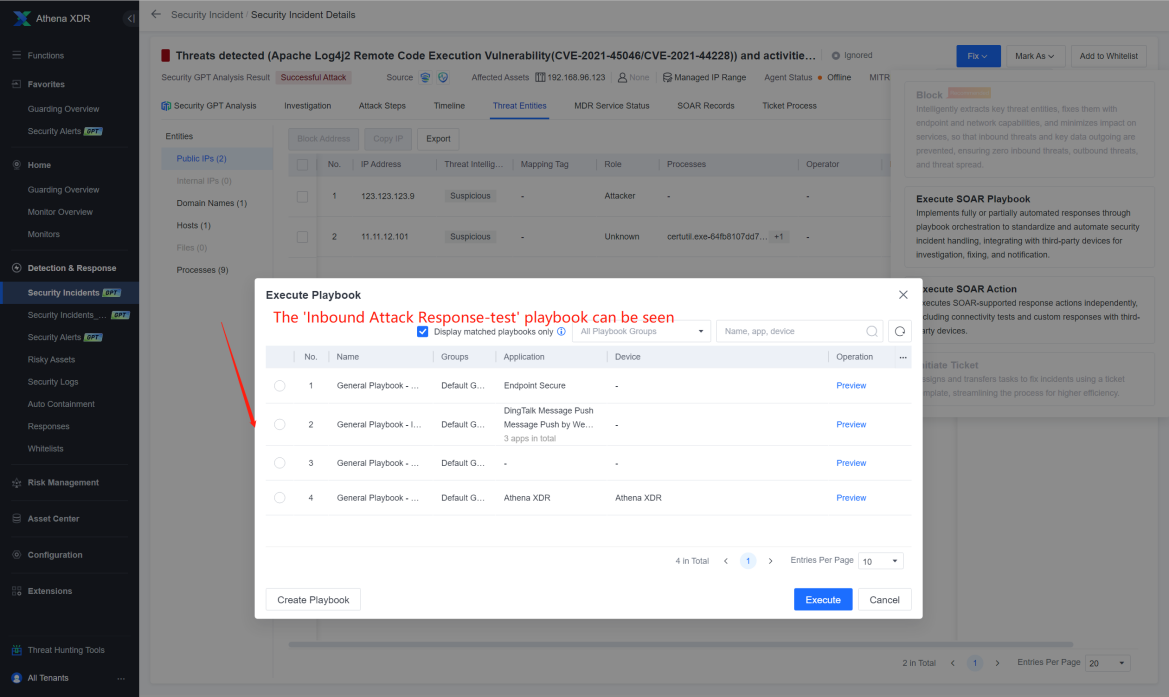Viewport: 1169px width, 697px height.
Task: Click the Risk Management icon
Action: coord(16,482)
